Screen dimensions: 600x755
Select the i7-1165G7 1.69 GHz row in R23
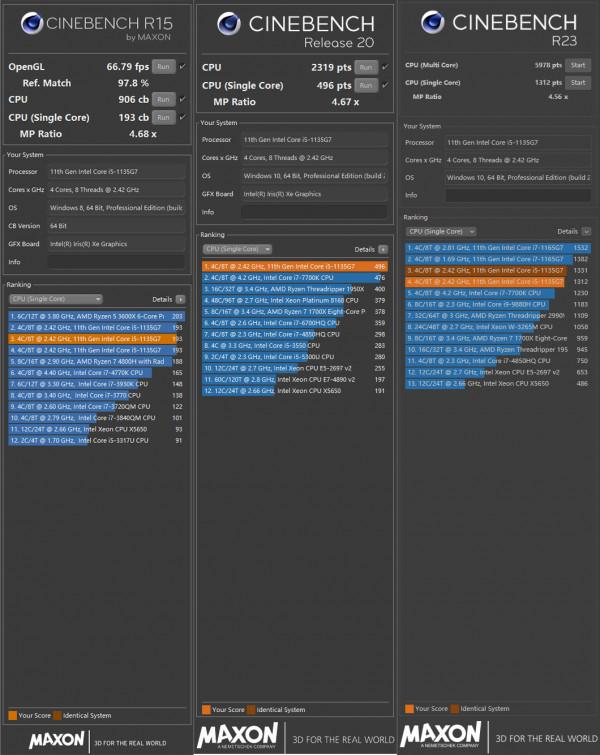[x=498, y=259]
